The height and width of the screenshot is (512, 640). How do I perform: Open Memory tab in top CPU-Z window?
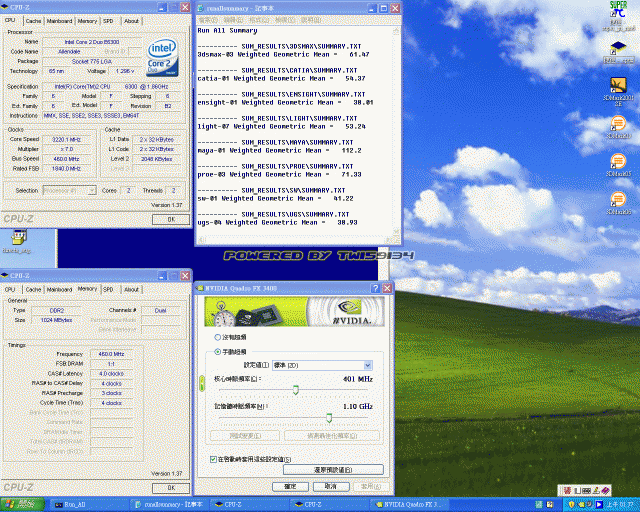point(87,21)
